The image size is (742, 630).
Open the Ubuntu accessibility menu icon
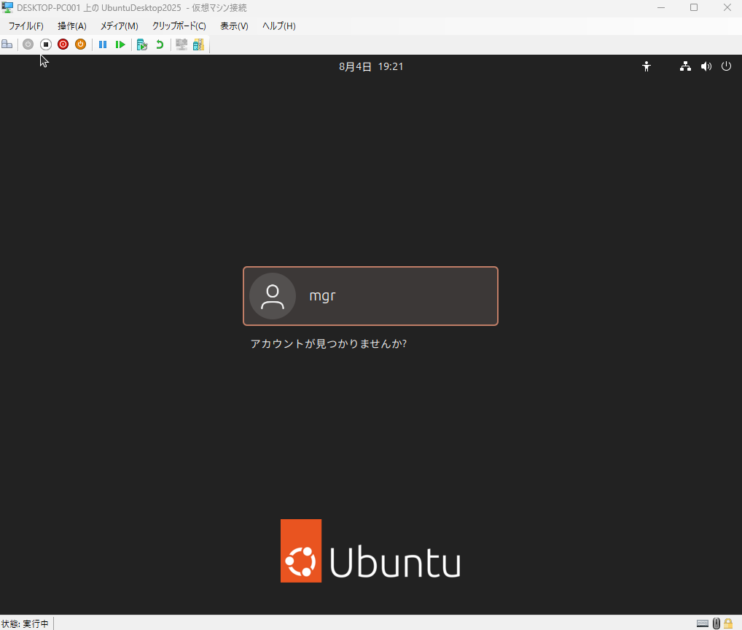[x=646, y=66]
